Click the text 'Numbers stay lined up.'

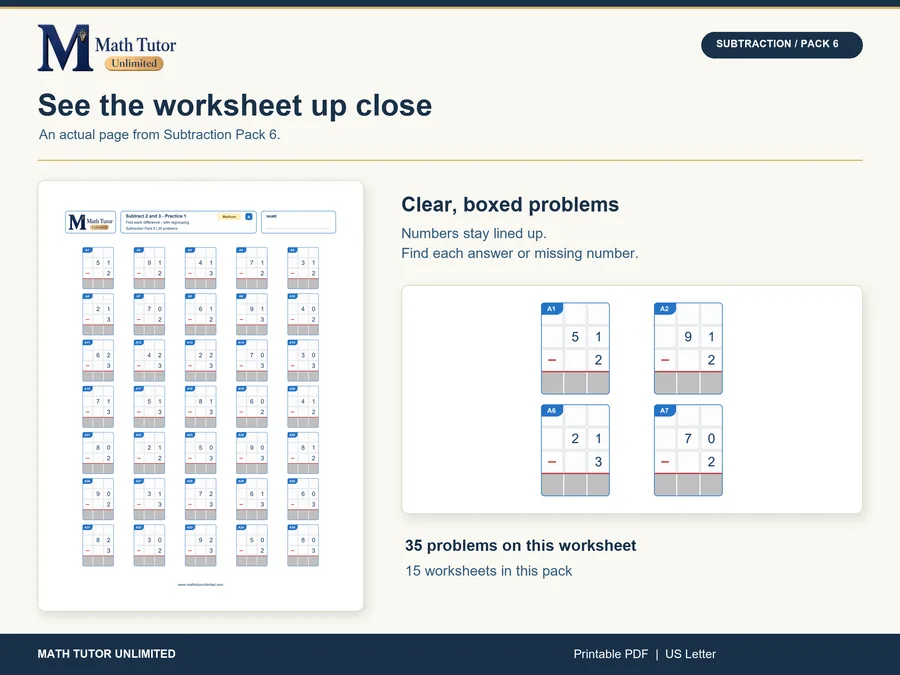tap(474, 234)
